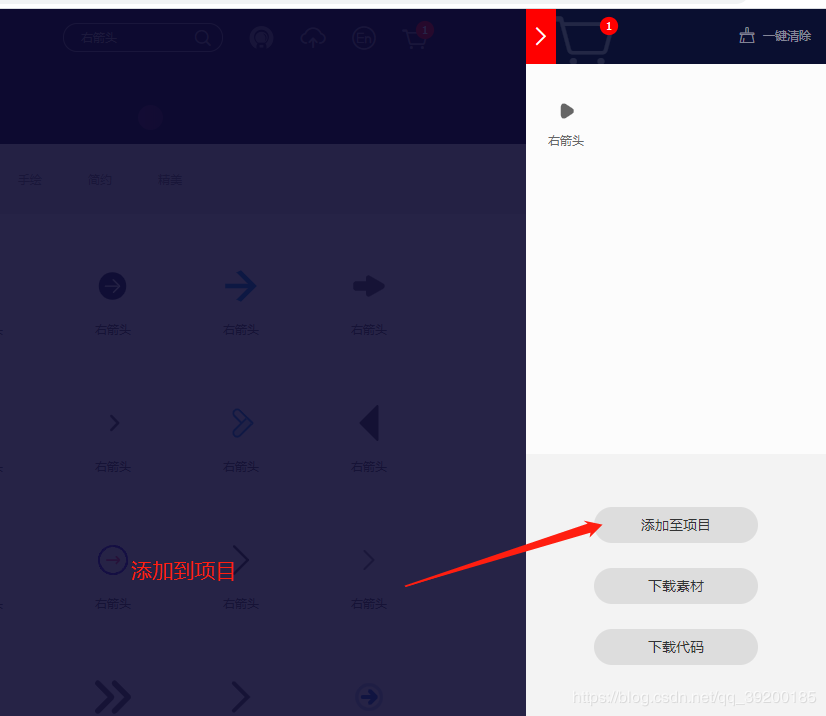The image size is (826, 716).
Task: Select the 手绘 filter tab
Action: [x=30, y=180]
